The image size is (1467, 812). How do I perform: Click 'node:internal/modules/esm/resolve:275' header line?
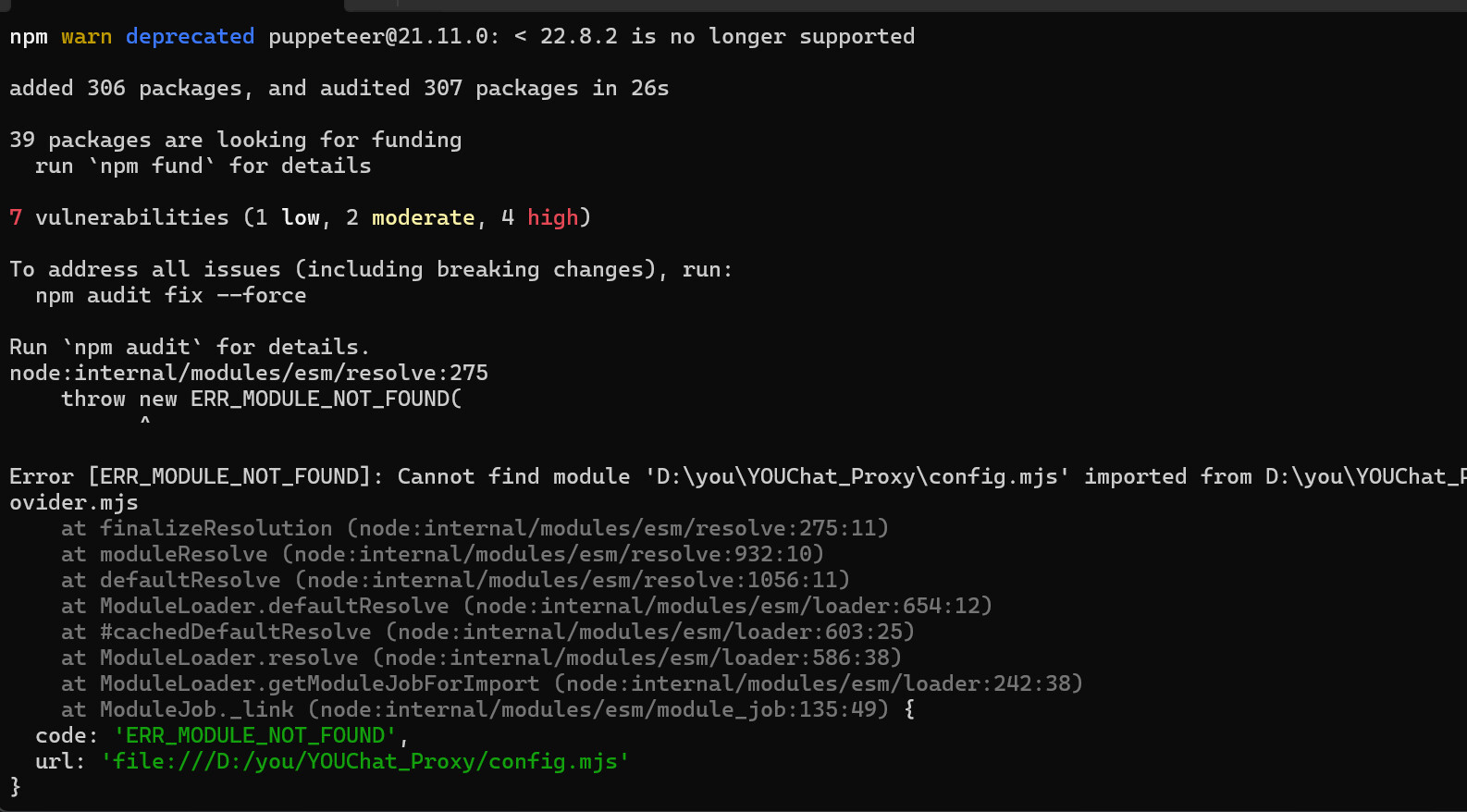(x=249, y=373)
